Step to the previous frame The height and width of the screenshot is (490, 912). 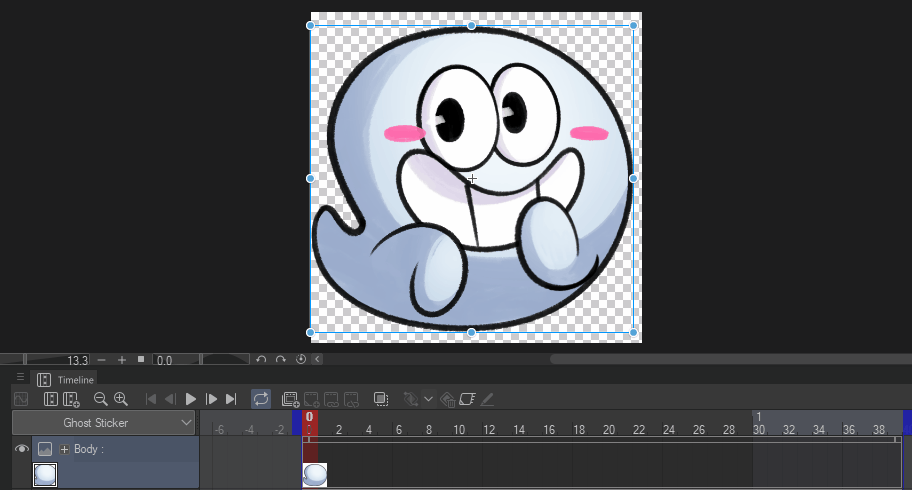click(x=170, y=399)
